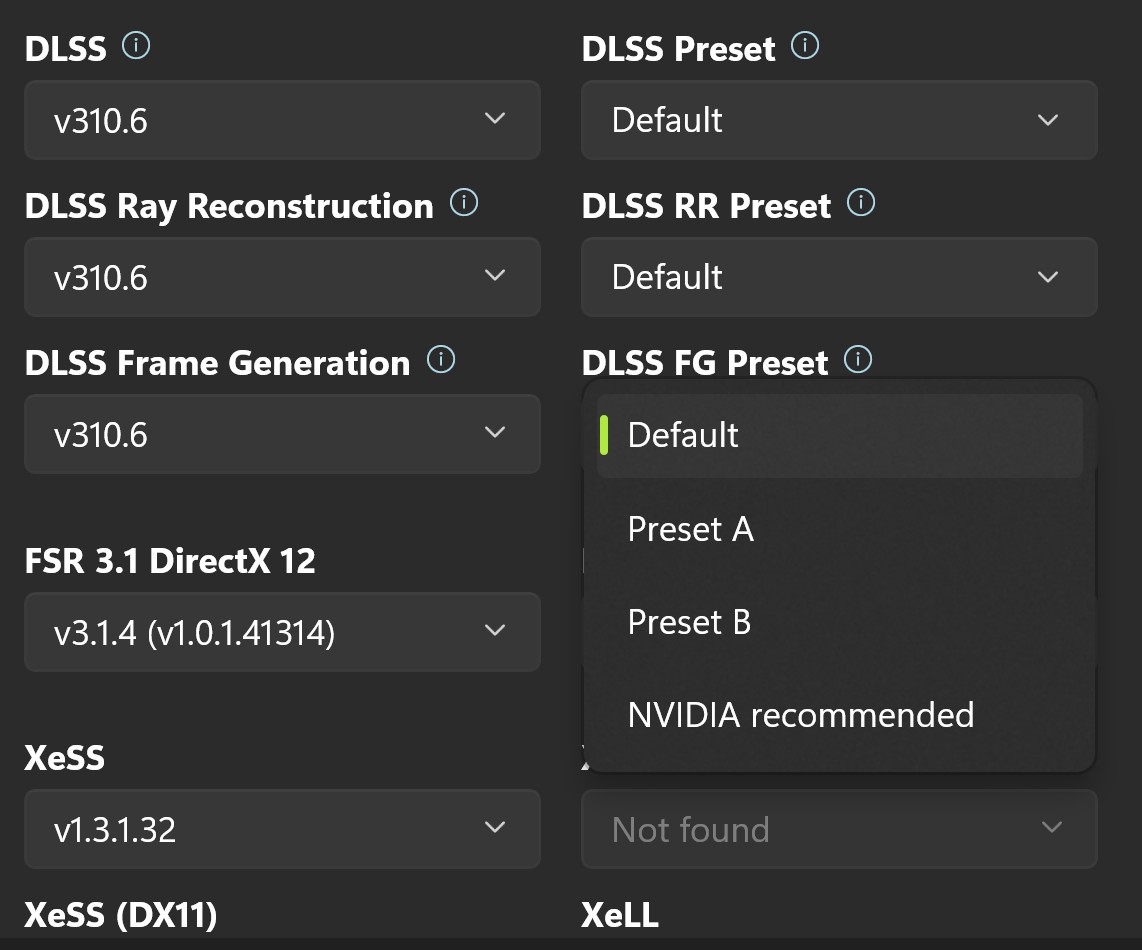
Task: Click the DLSS RR Preset label
Action: click(x=706, y=206)
